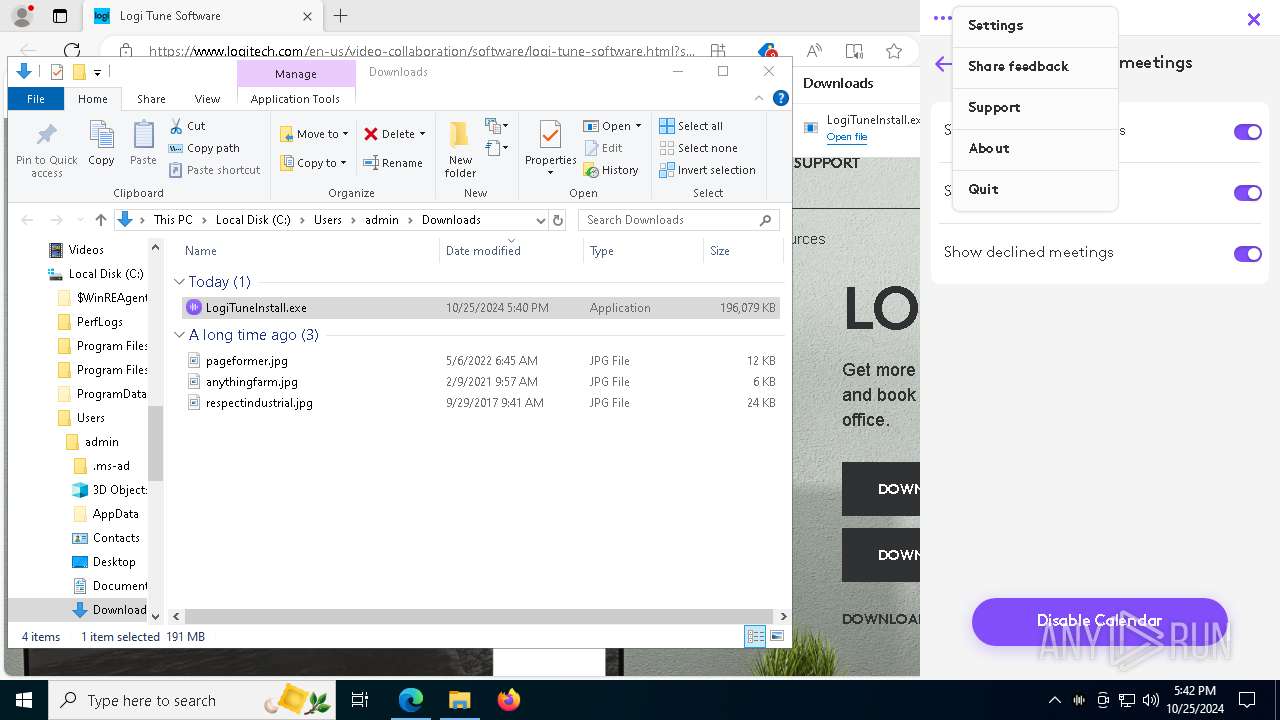This screenshot has height=720, width=1280.
Task: Choose About in Logi Tune menu
Action: point(1035,149)
